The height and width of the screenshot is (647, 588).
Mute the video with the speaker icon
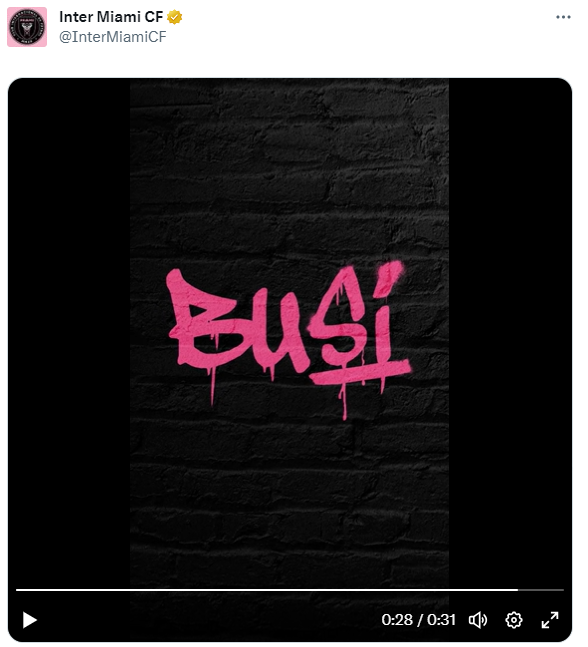478,620
